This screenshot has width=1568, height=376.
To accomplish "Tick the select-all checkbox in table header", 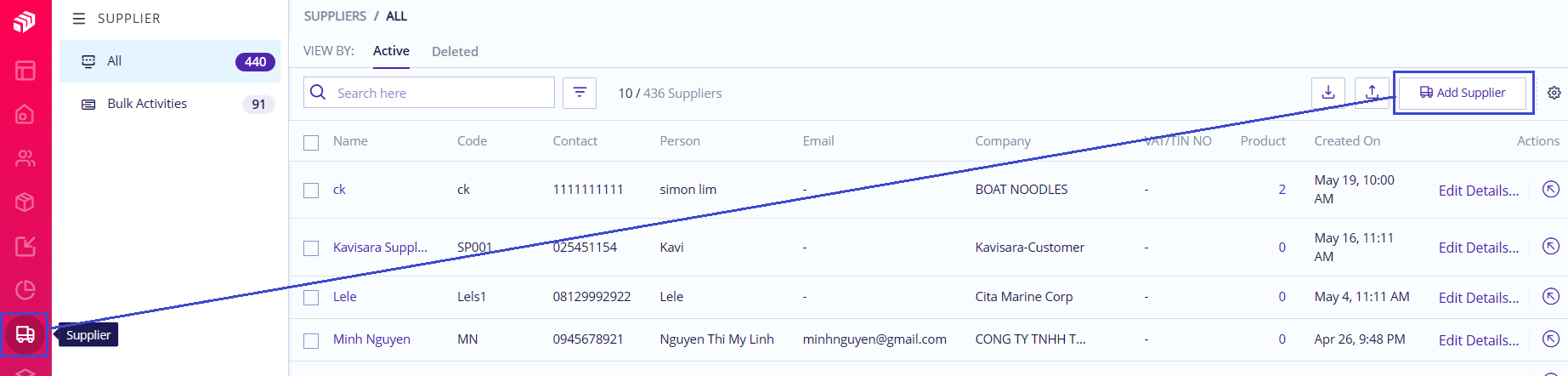I will pos(311,142).
